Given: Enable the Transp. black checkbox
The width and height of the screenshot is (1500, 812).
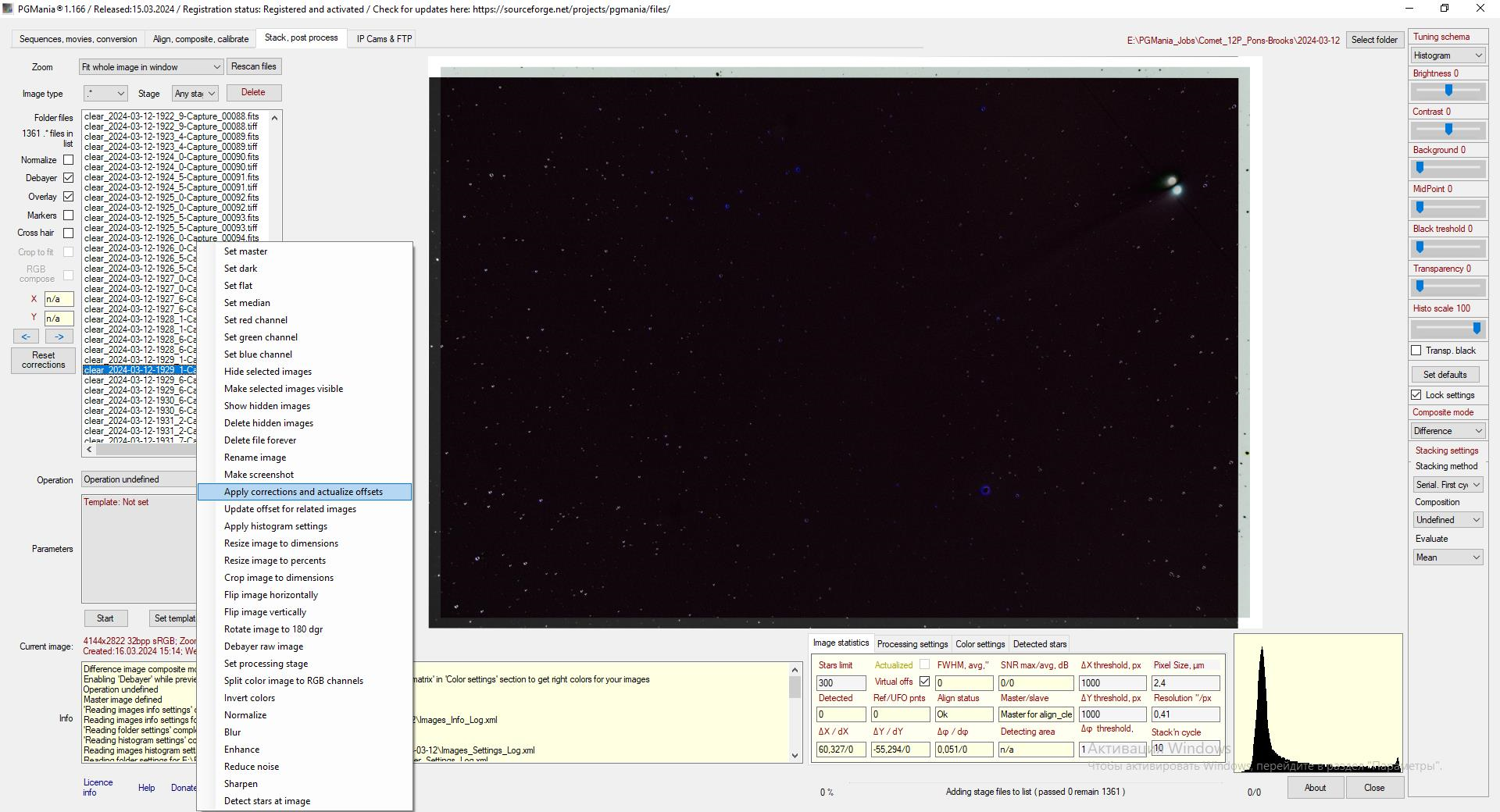Looking at the screenshot, I should 1416,351.
